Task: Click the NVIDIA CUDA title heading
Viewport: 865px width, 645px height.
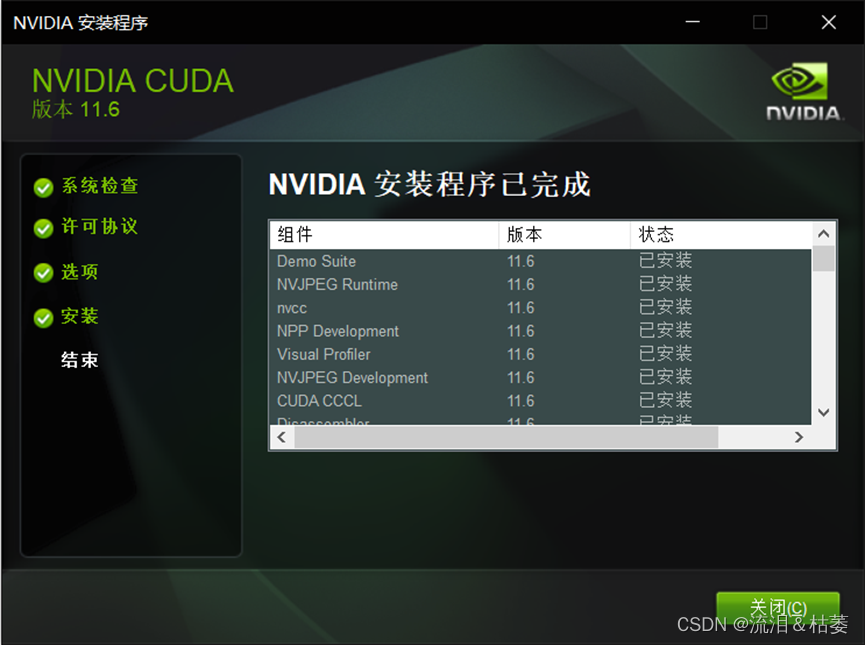Action: coord(133,81)
